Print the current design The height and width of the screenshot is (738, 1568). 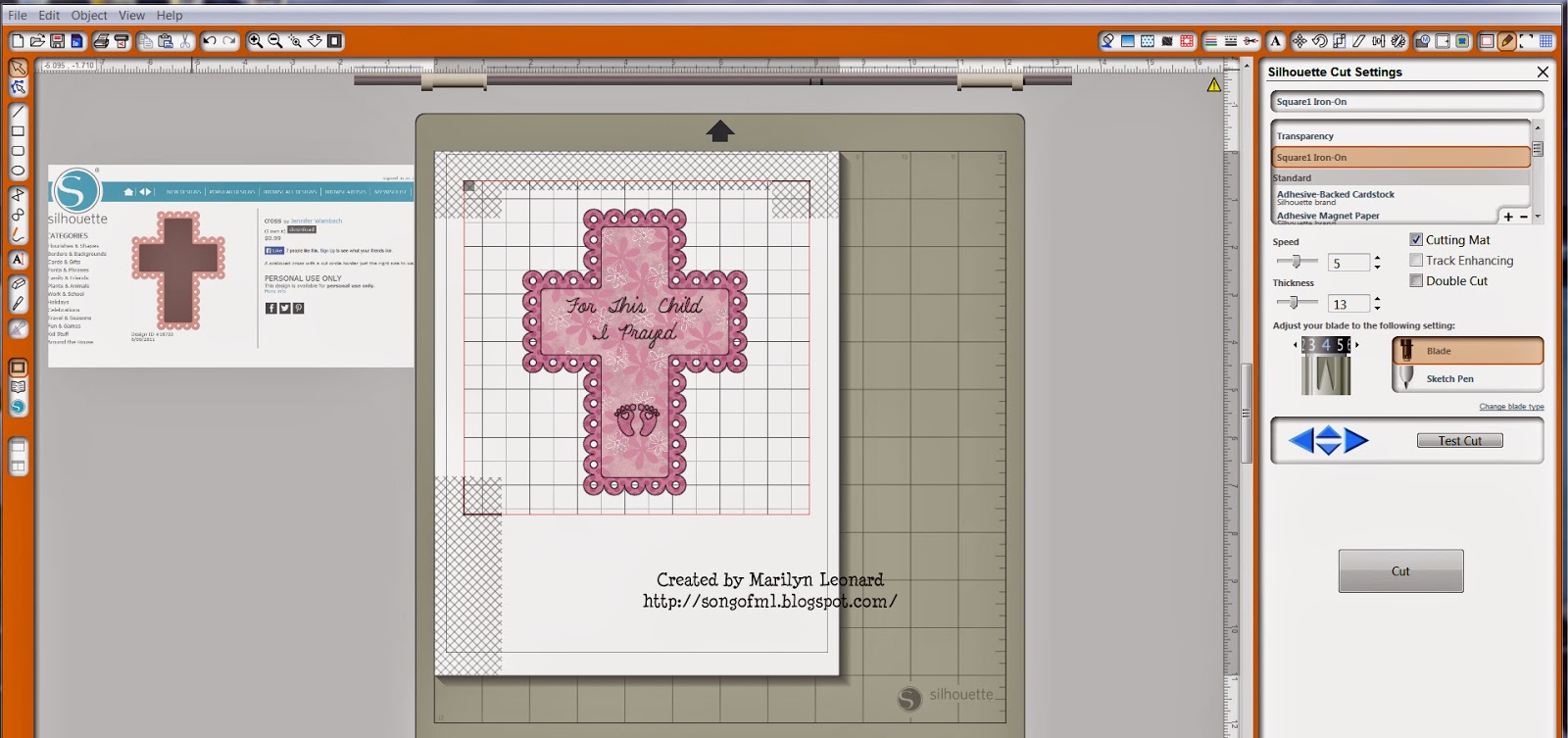click(101, 41)
